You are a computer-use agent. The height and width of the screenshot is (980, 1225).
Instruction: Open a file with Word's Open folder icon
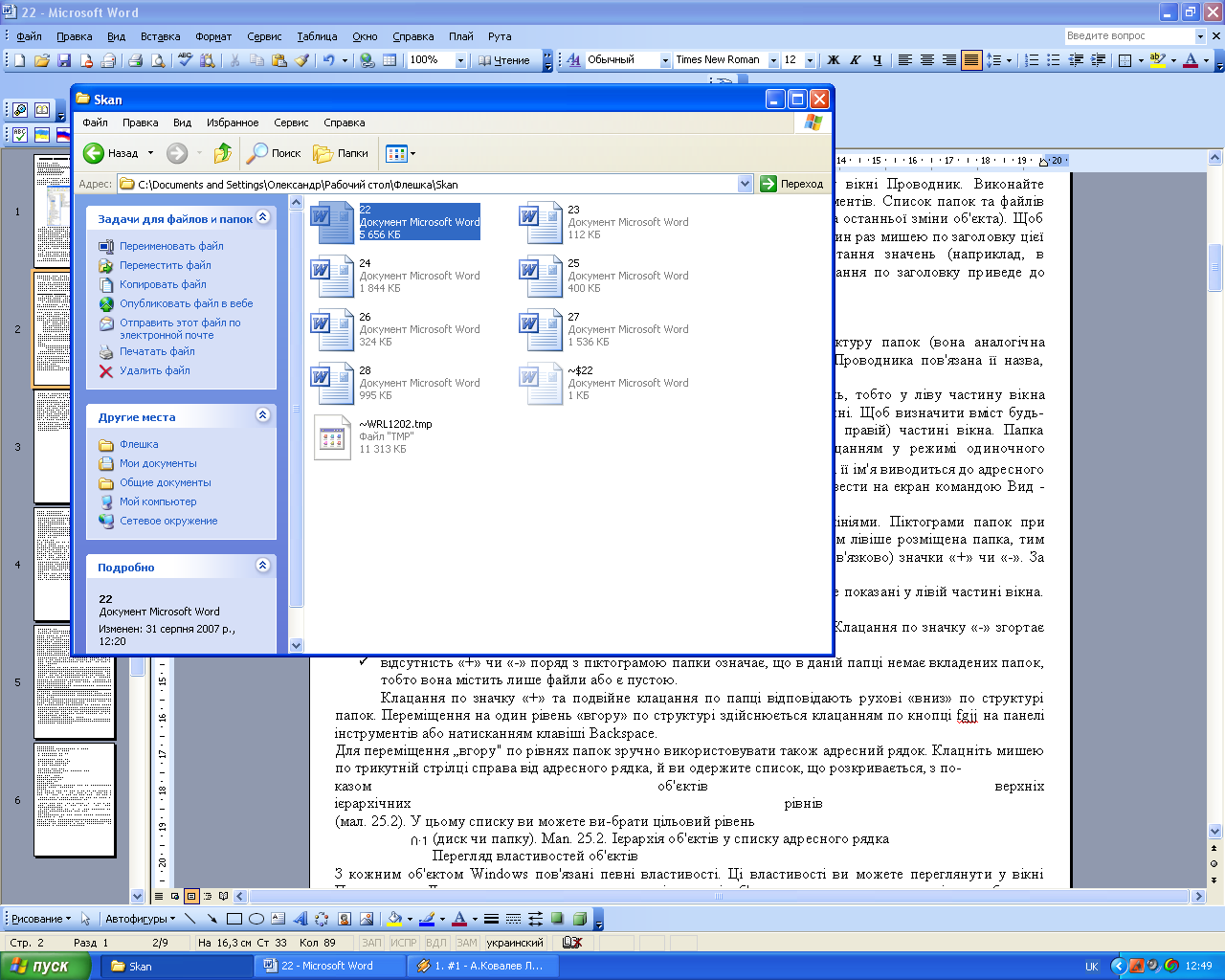pos(41,60)
